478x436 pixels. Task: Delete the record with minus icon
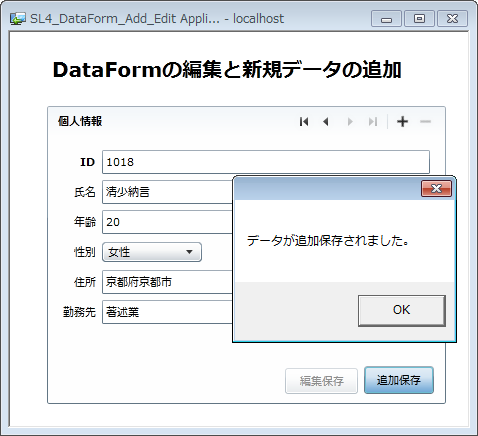(425, 122)
